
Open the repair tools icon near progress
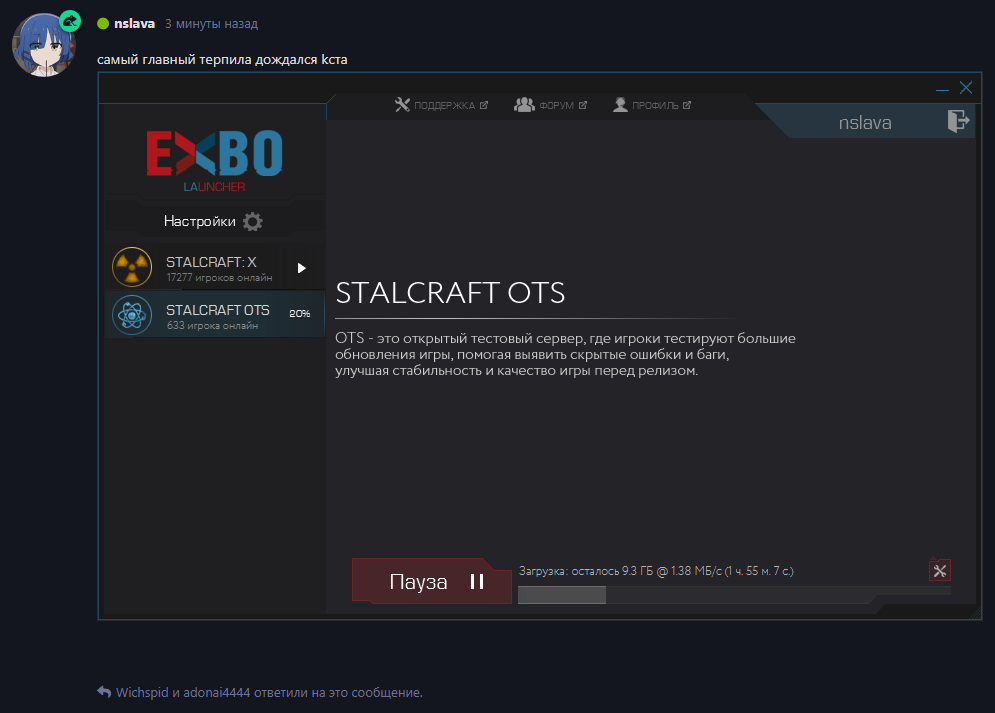coord(940,571)
